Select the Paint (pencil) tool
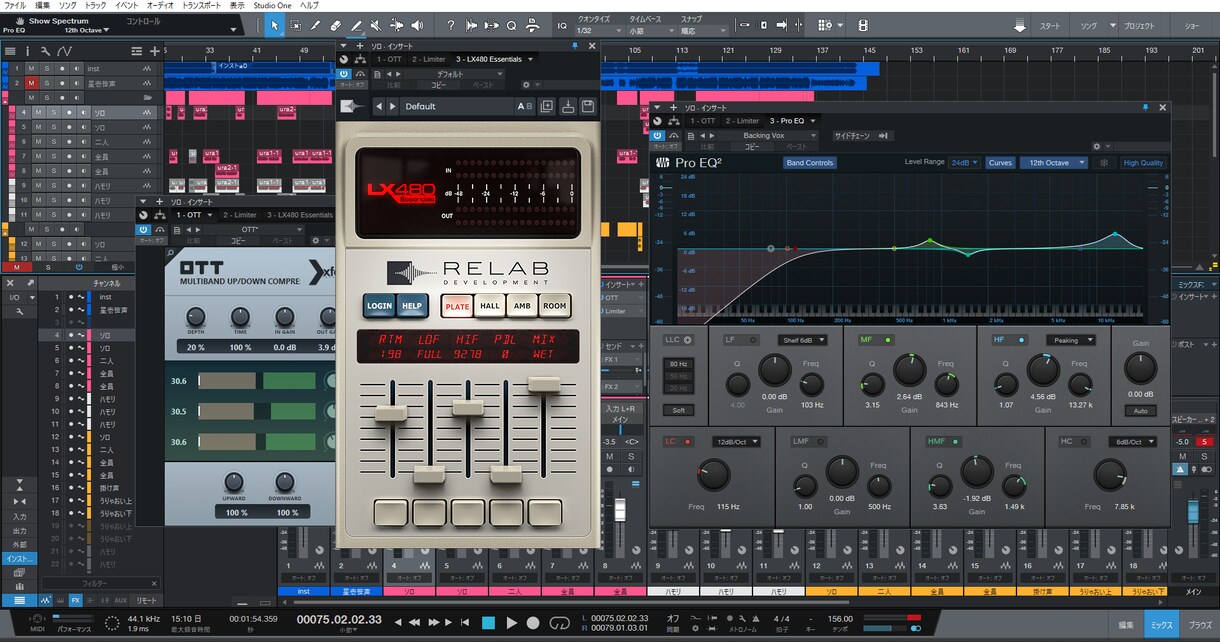 pyautogui.click(x=357, y=25)
